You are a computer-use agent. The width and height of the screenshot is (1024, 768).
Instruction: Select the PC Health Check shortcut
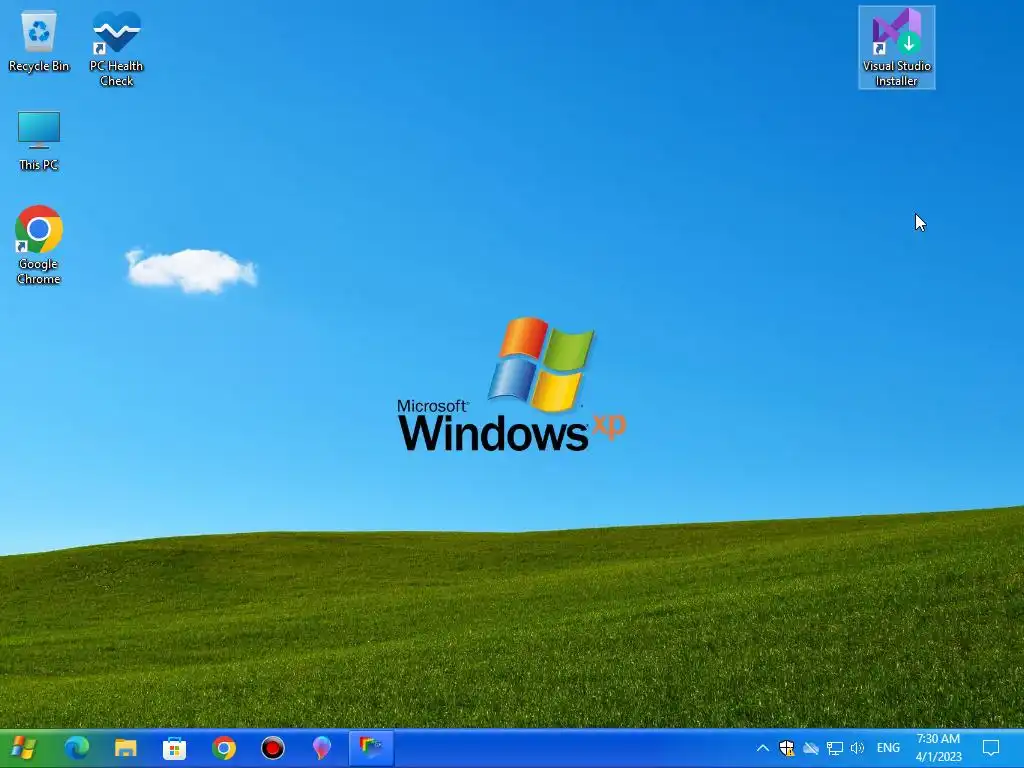[116, 48]
